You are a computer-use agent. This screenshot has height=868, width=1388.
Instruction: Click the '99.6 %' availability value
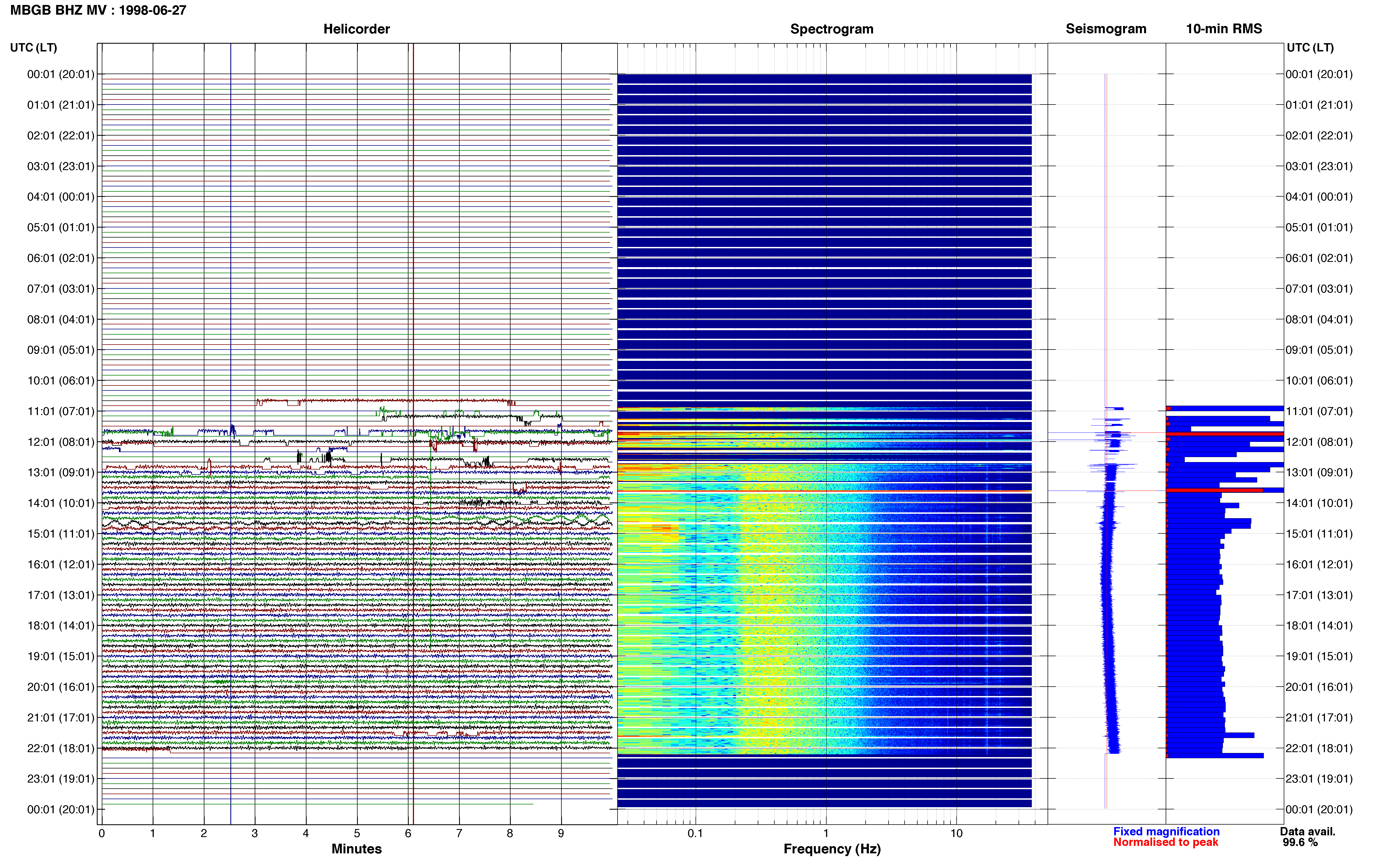(x=1300, y=842)
